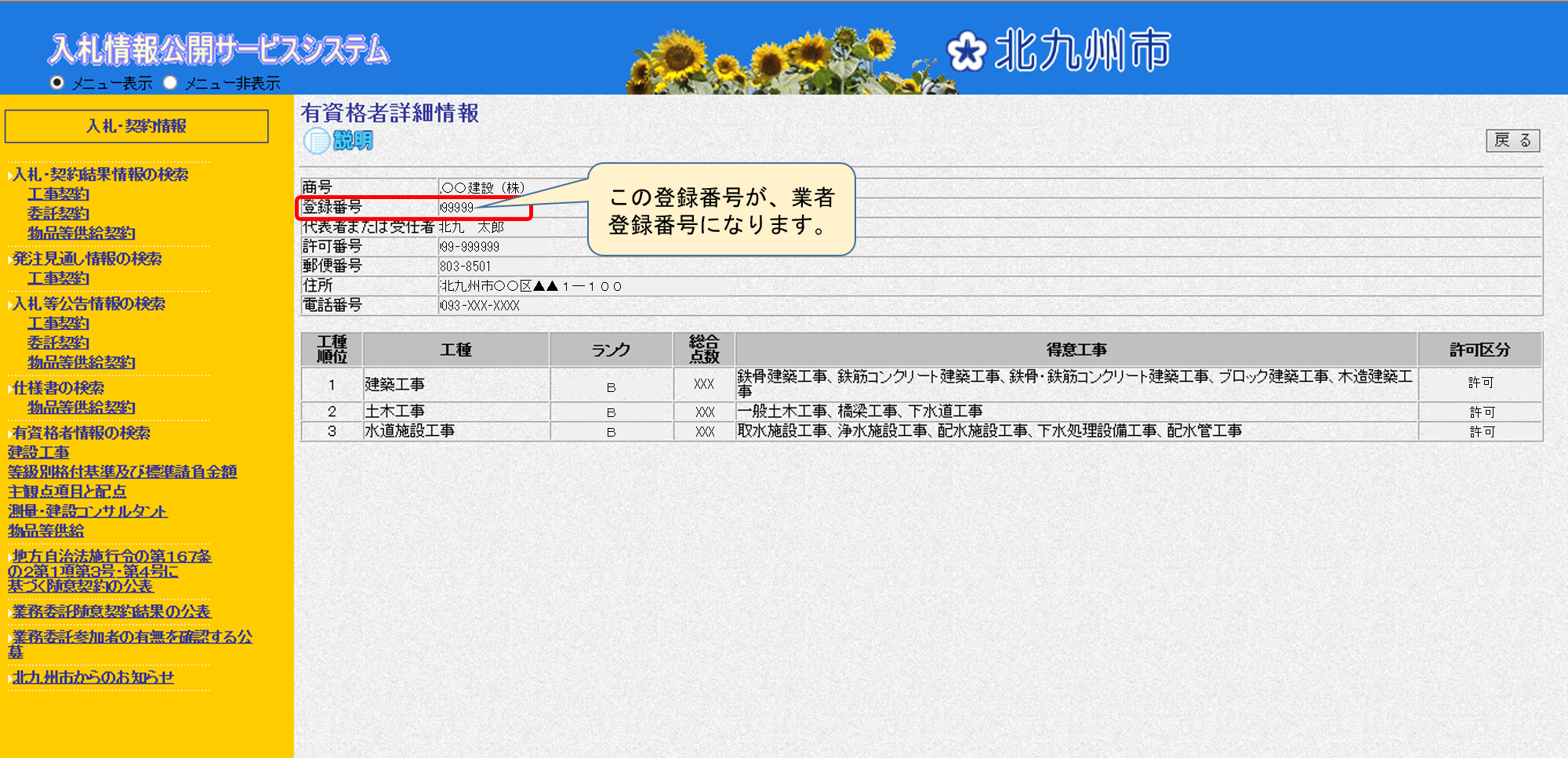The image size is (1568, 758).
Task: Select the メニュー非表示 radio button
Action: [x=170, y=82]
